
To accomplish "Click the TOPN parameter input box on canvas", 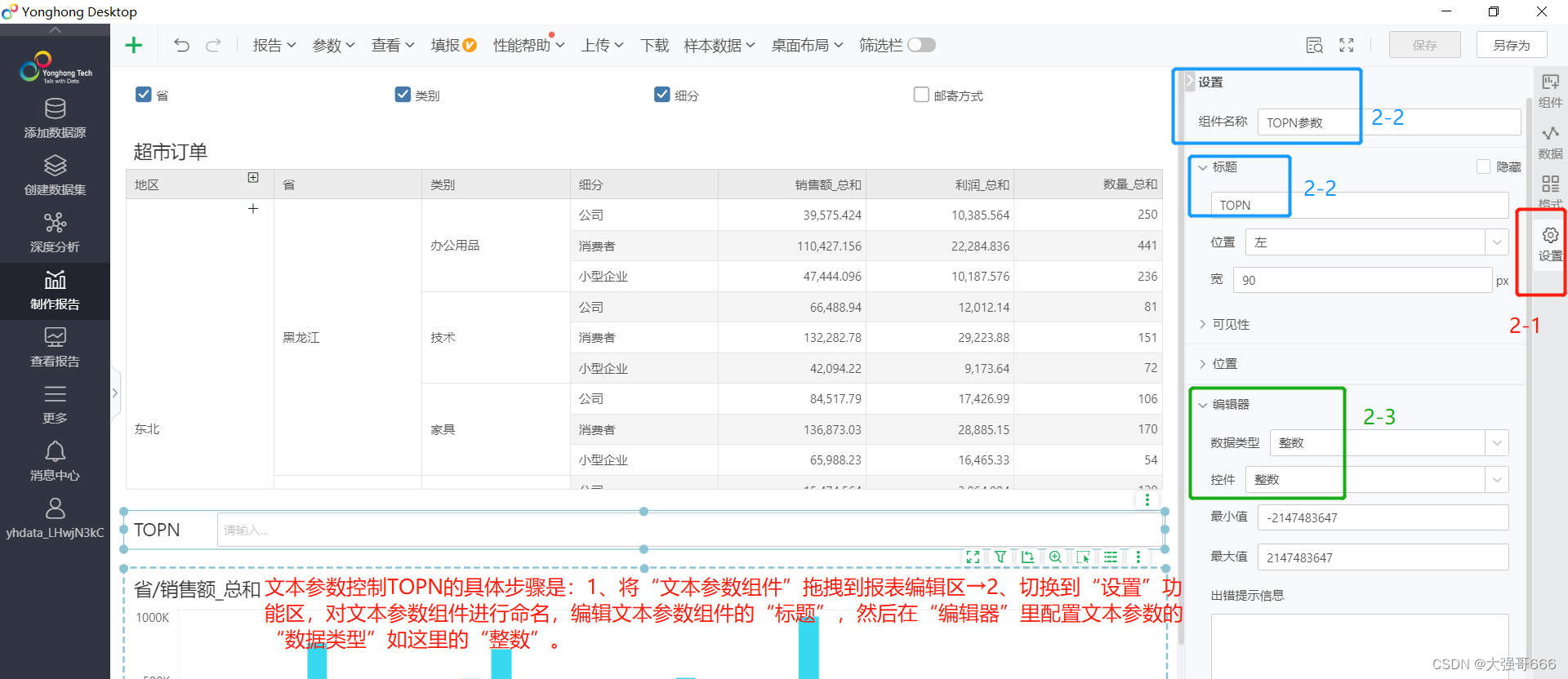I will 690,530.
